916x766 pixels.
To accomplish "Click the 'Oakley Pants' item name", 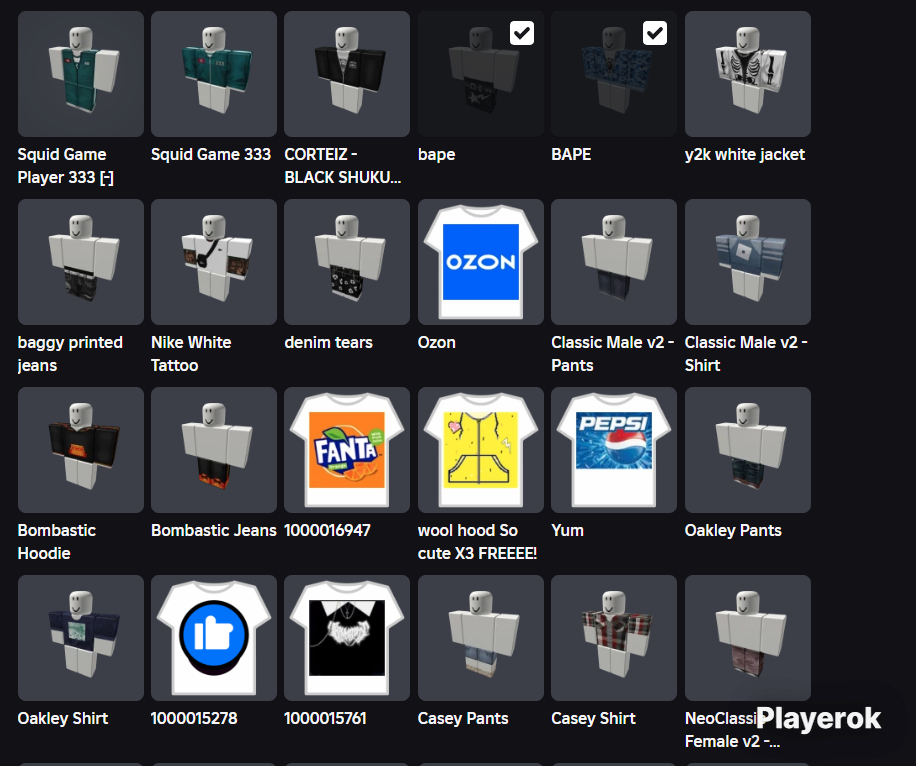I will tap(733, 531).
